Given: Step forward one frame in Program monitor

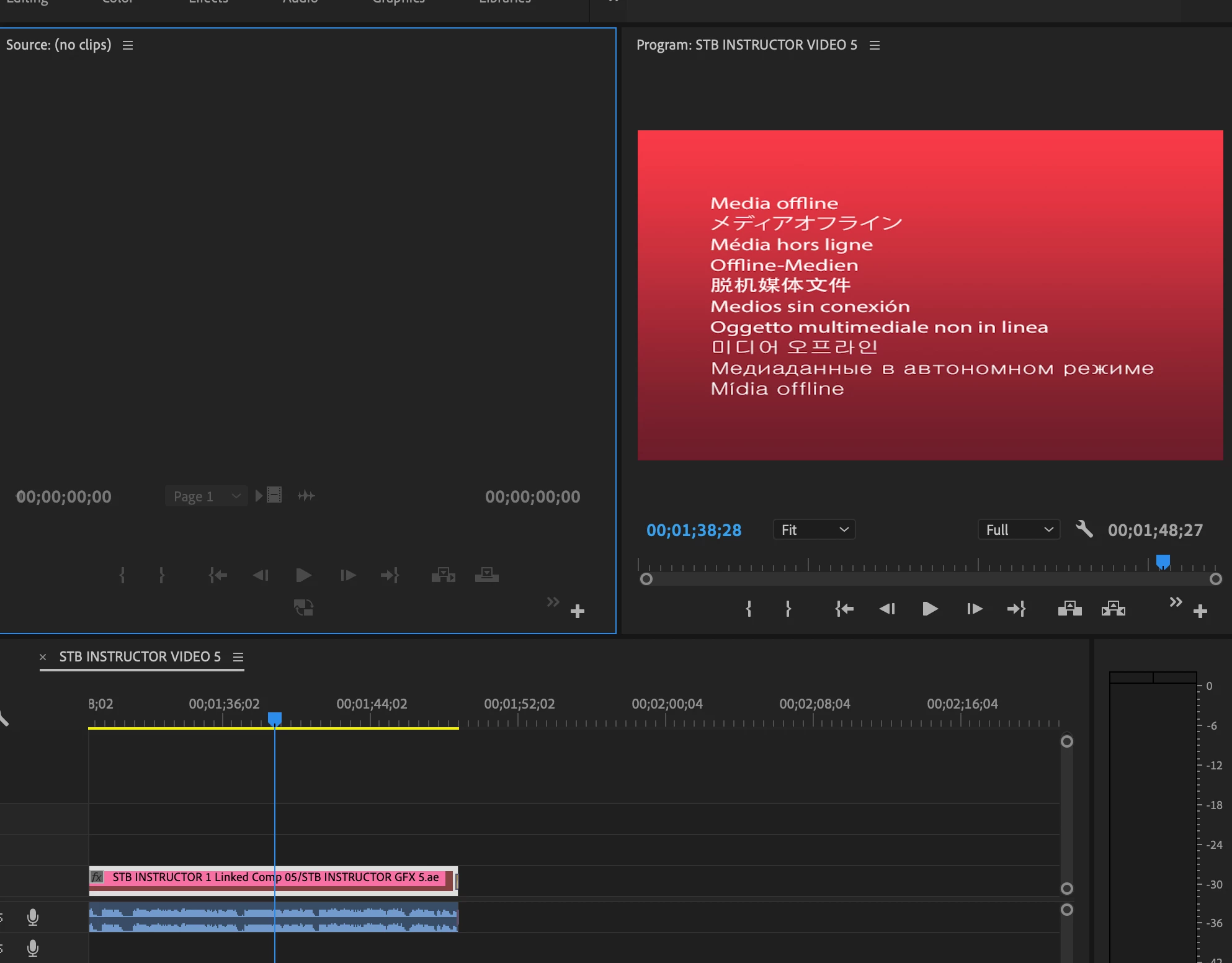Looking at the screenshot, I should [974, 609].
